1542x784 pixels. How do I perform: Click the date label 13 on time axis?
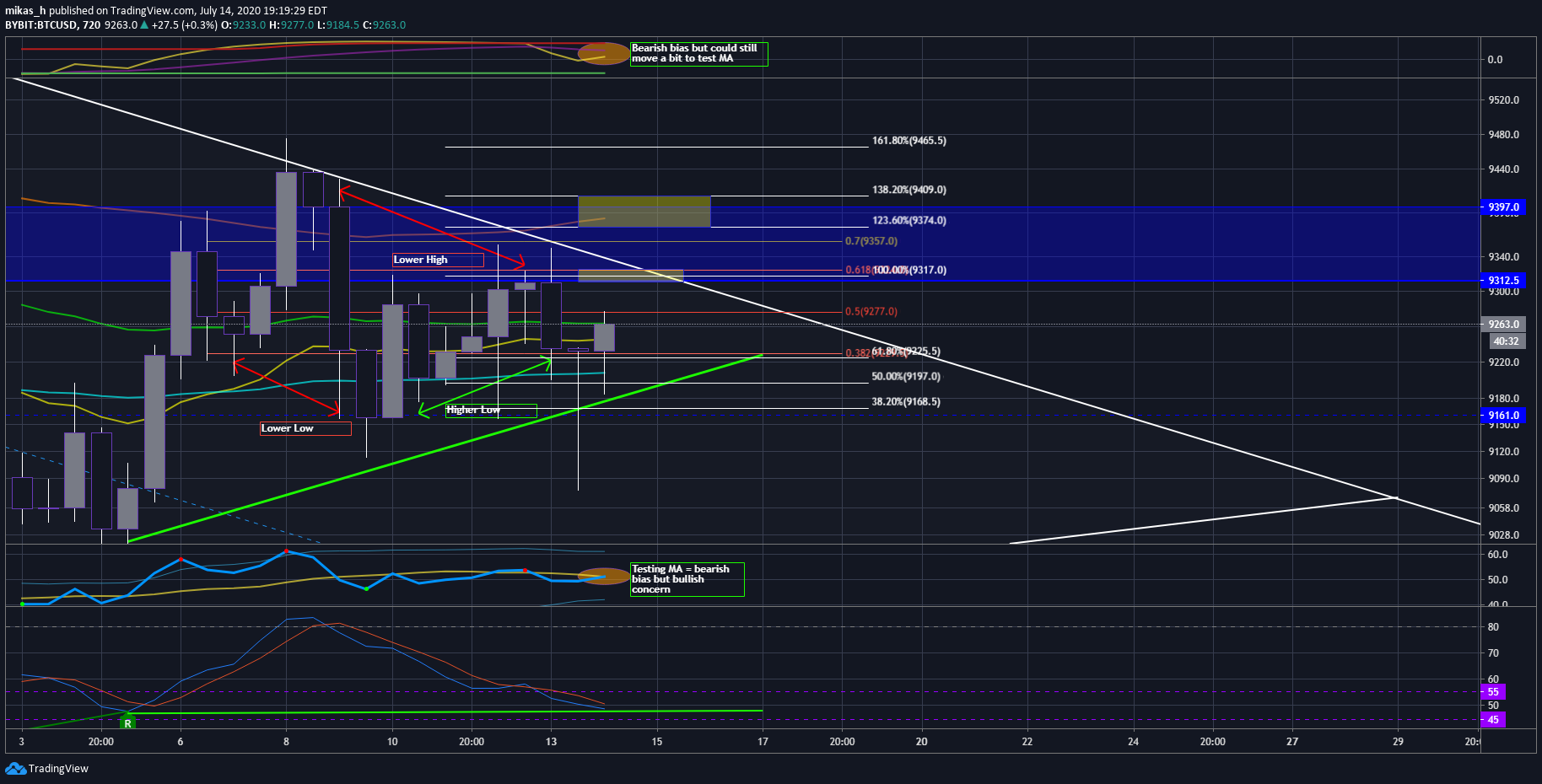551,742
